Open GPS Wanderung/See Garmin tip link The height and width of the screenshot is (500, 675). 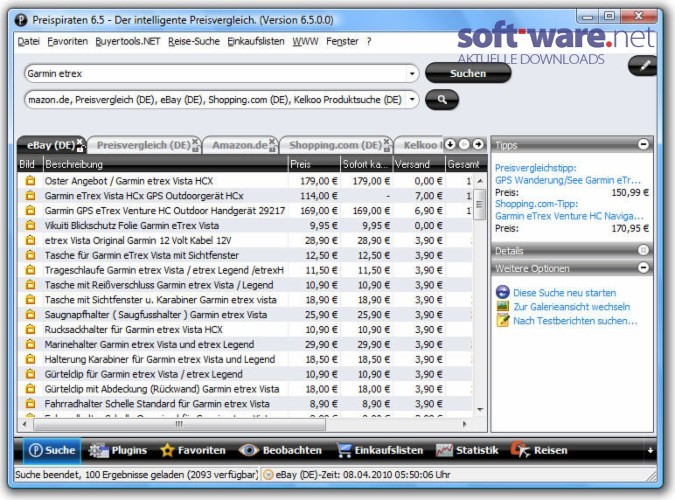(x=569, y=180)
